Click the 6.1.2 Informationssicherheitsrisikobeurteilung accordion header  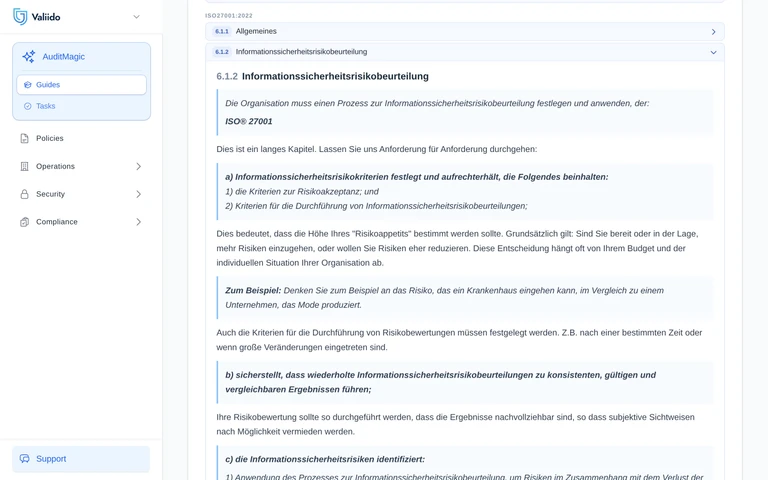tap(464, 52)
